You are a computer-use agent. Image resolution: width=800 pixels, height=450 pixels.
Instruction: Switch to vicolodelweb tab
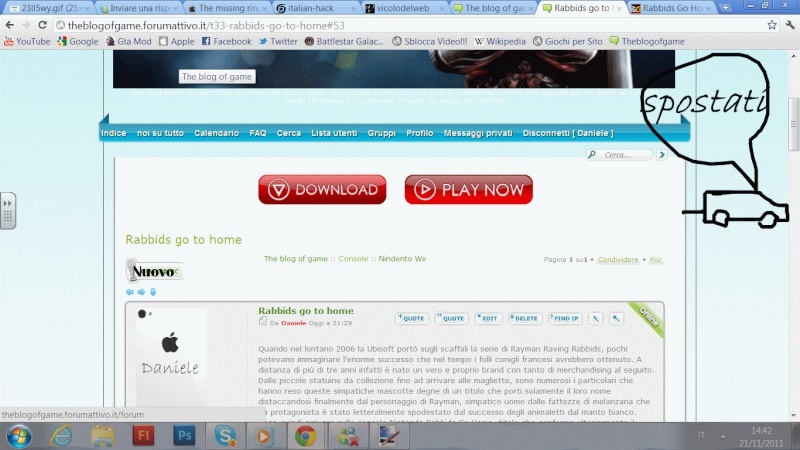click(404, 8)
